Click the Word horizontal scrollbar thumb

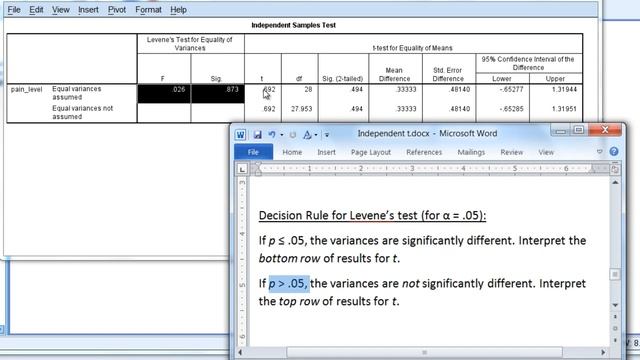pos(424,352)
